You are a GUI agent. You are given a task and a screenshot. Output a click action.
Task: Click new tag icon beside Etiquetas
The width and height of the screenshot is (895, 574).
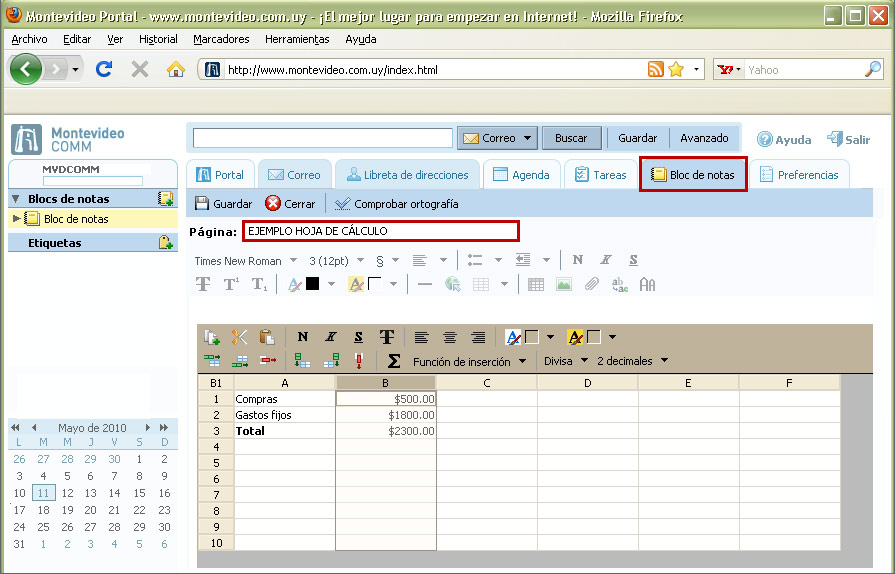click(x=166, y=242)
